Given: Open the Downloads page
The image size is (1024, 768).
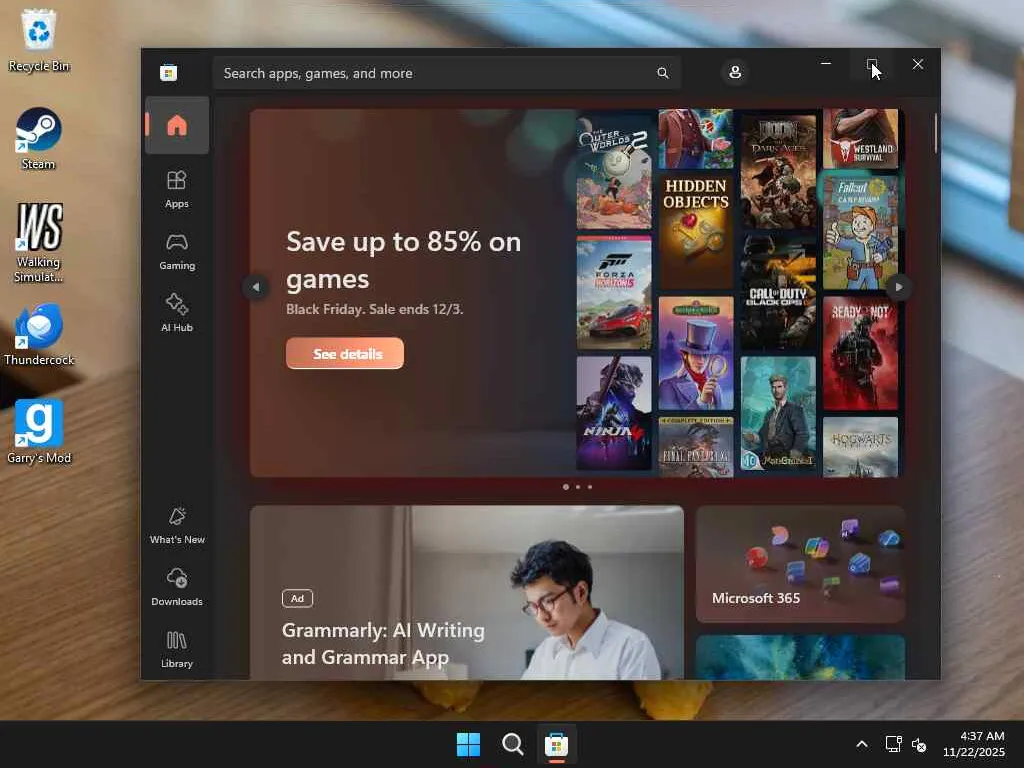Looking at the screenshot, I should click(x=177, y=586).
